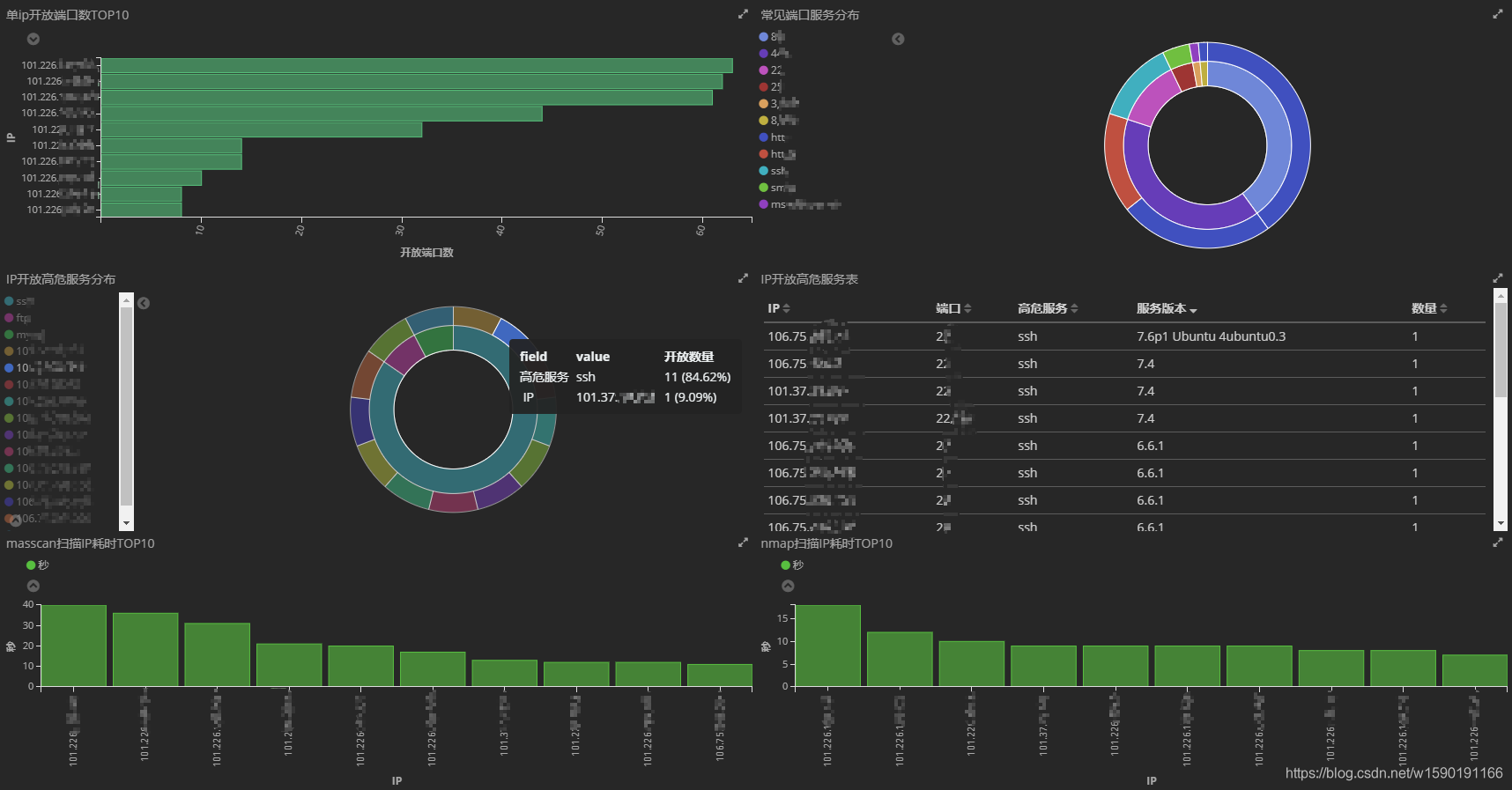
Task: Click the nmap扫描IP耗时TOP10 panel title
Action: click(826, 543)
